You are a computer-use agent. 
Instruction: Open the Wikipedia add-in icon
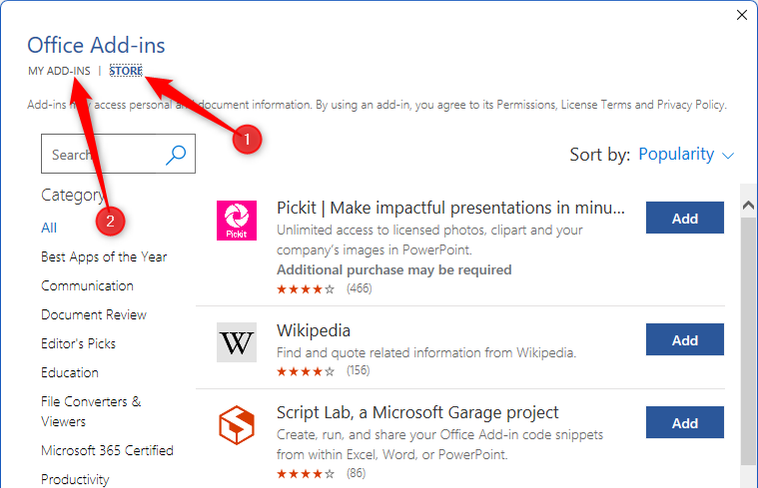click(x=236, y=342)
